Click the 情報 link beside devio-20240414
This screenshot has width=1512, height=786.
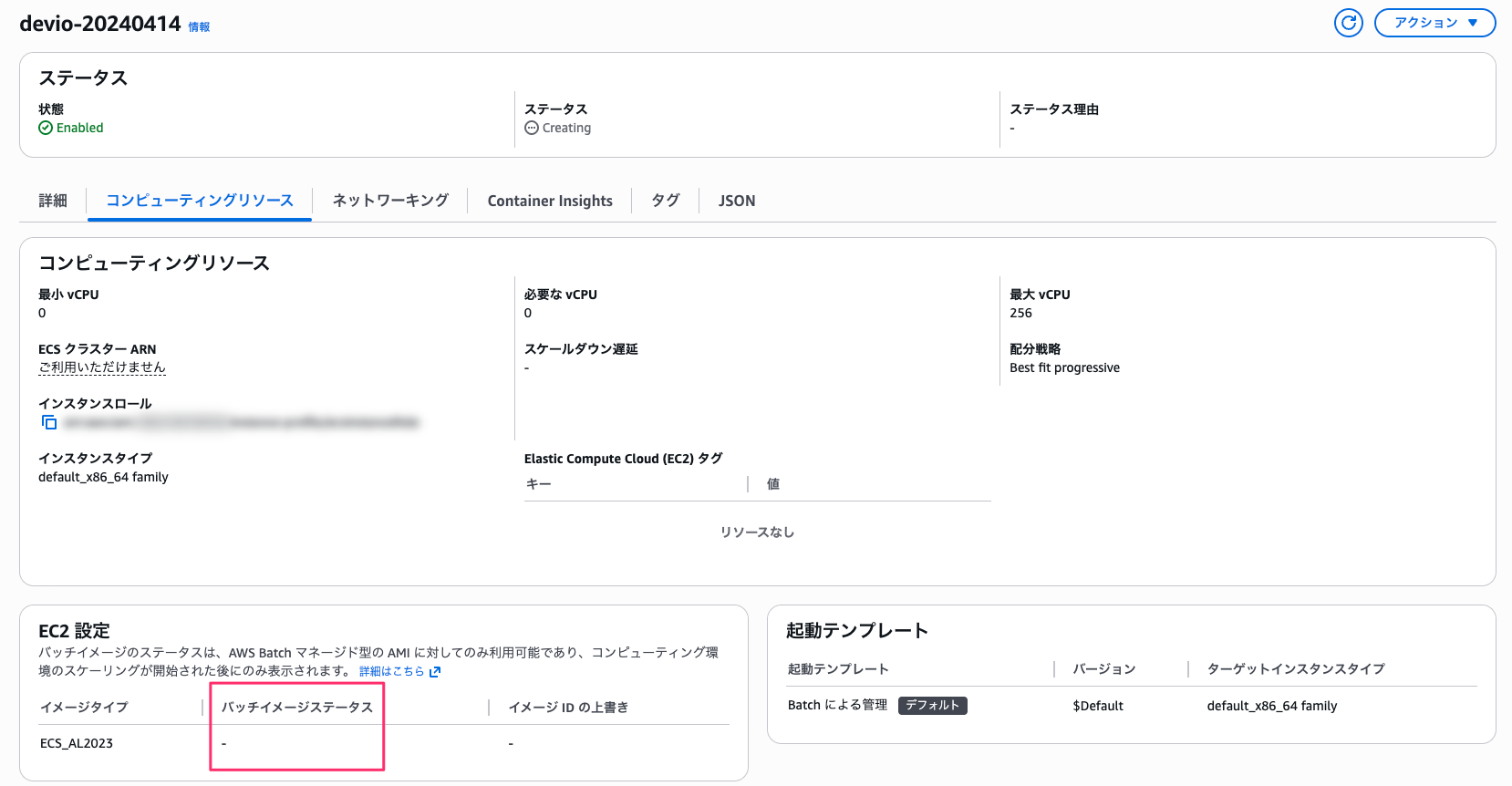(199, 27)
